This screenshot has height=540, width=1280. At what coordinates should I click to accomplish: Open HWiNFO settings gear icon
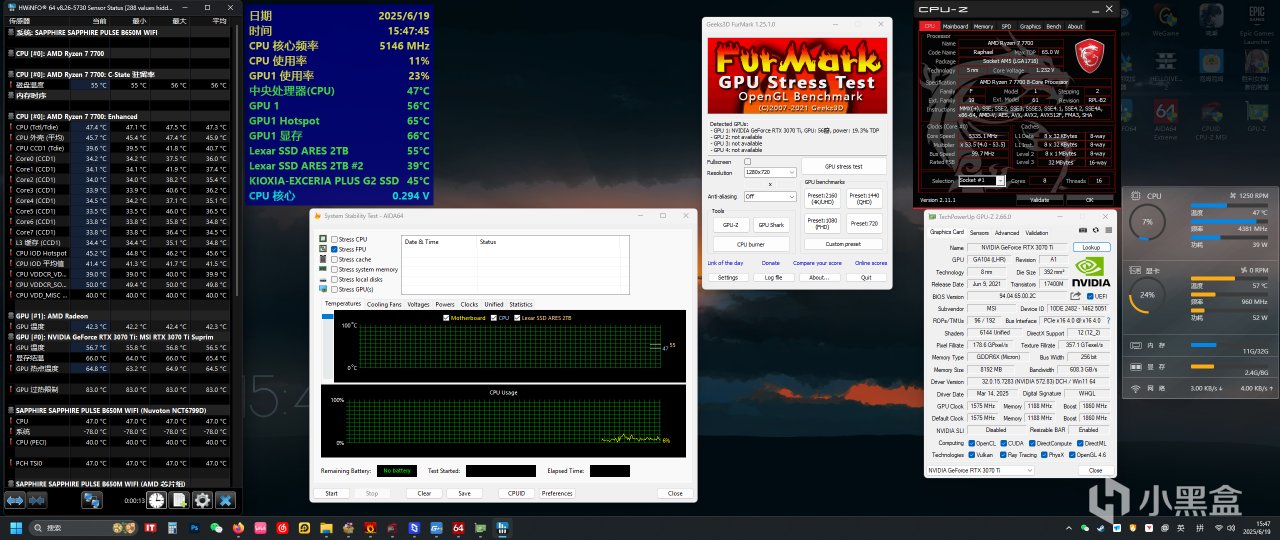tap(202, 500)
